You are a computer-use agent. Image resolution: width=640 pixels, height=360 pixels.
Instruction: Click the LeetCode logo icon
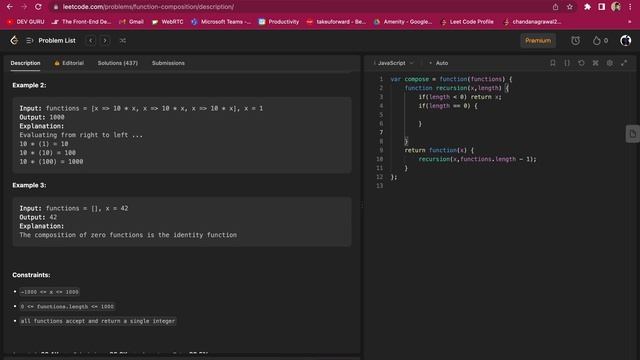14,40
